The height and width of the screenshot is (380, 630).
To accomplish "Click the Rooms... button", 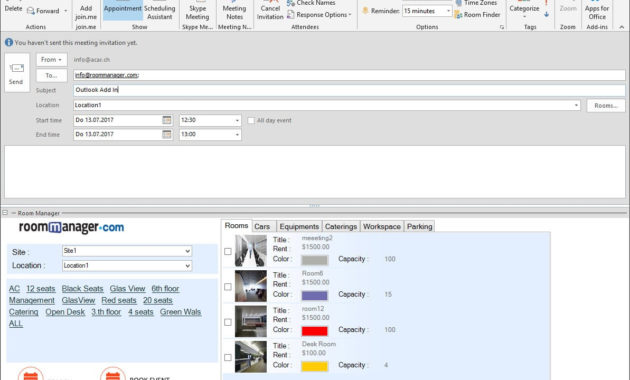I will coord(605,106).
